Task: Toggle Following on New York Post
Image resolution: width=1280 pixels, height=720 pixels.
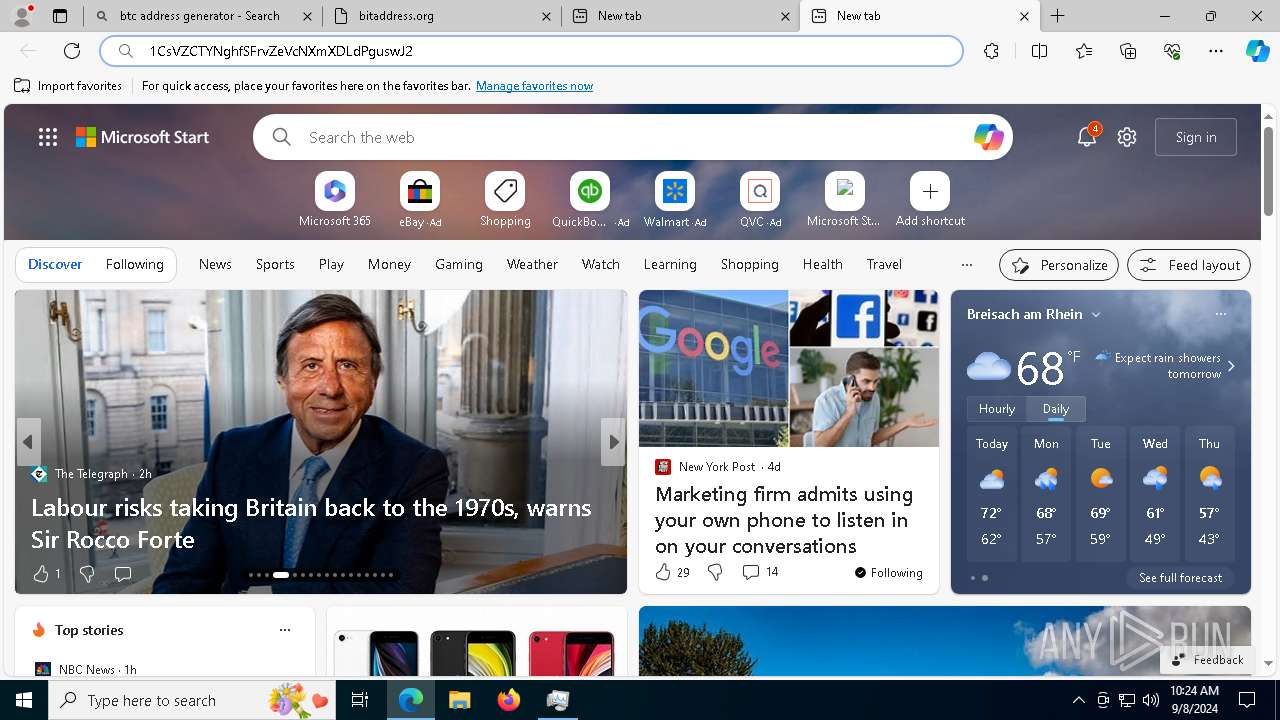Action: tap(888, 572)
